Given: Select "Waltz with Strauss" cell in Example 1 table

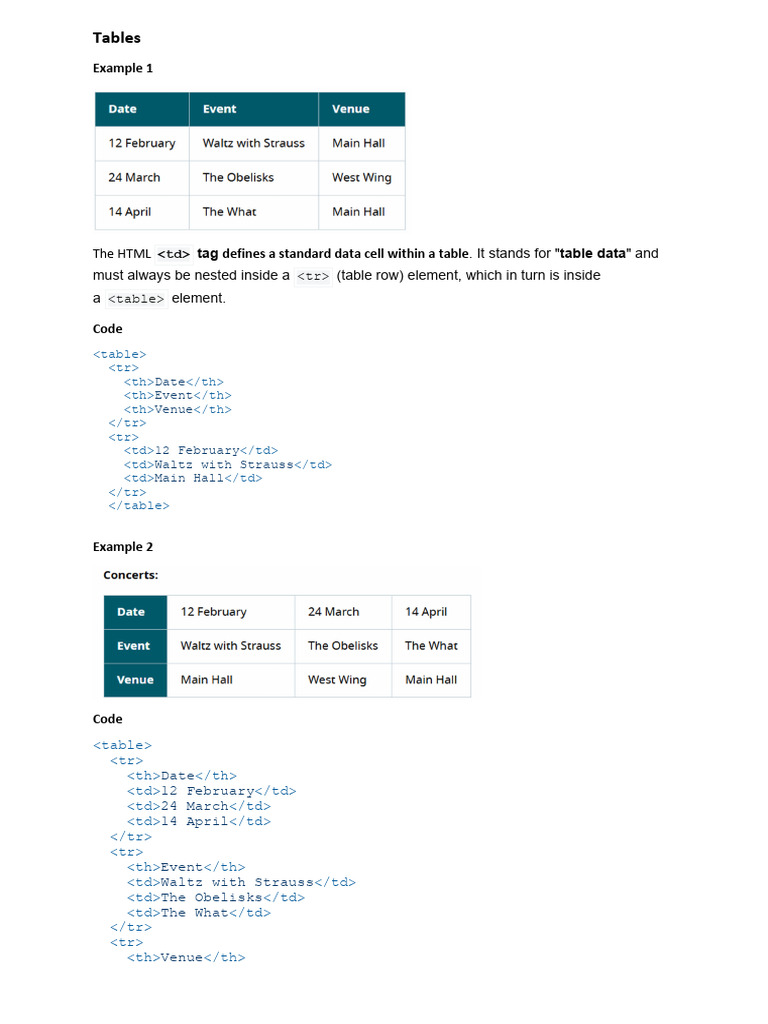Looking at the screenshot, I should point(253,143).
